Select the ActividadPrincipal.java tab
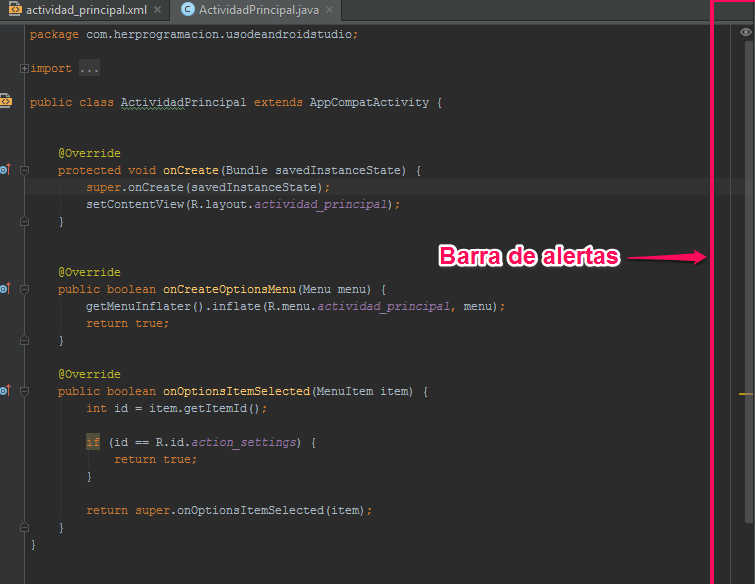755x584 pixels. (258, 10)
